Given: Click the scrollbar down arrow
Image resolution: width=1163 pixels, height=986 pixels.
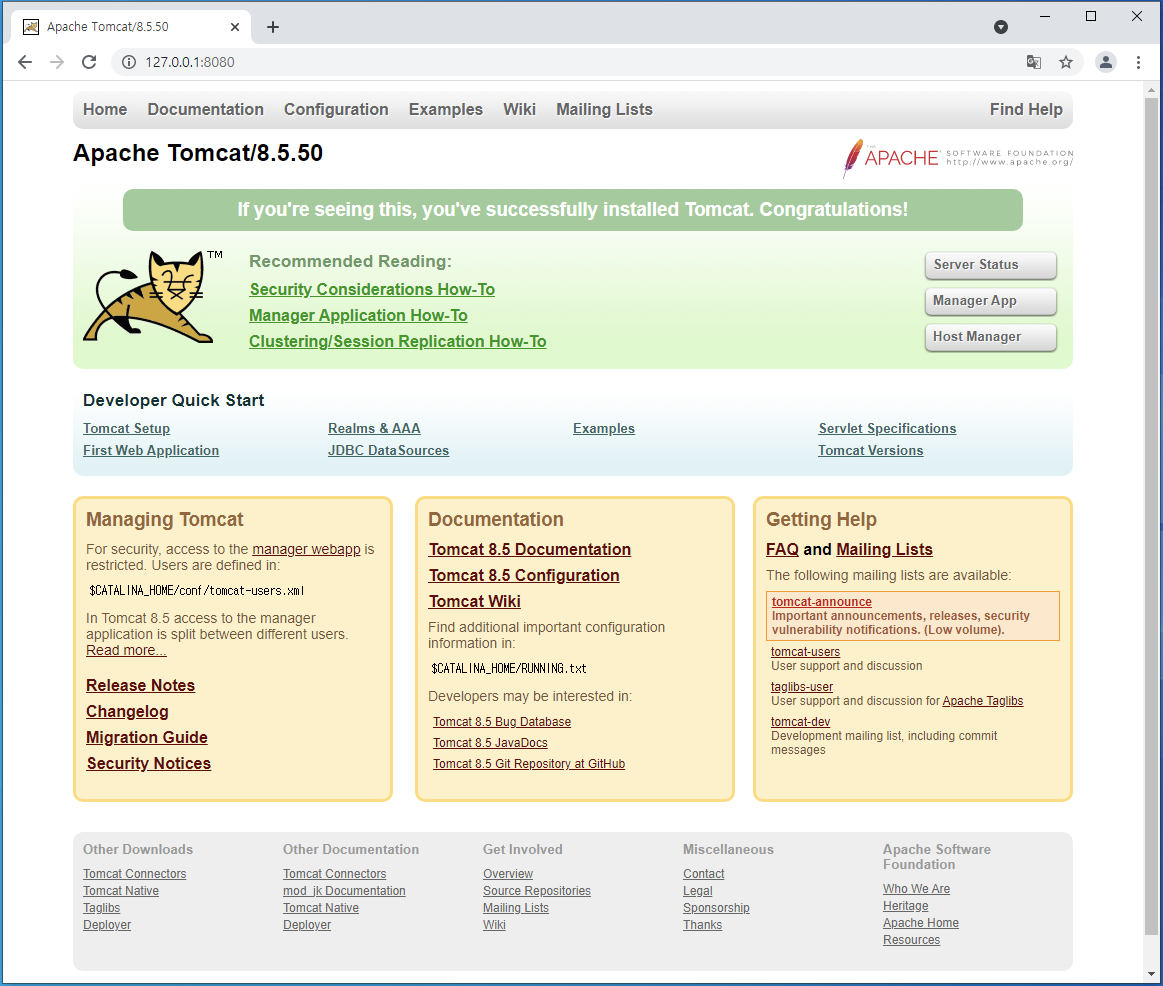Looking at the screenshot, I should [x=1151, y=974].
